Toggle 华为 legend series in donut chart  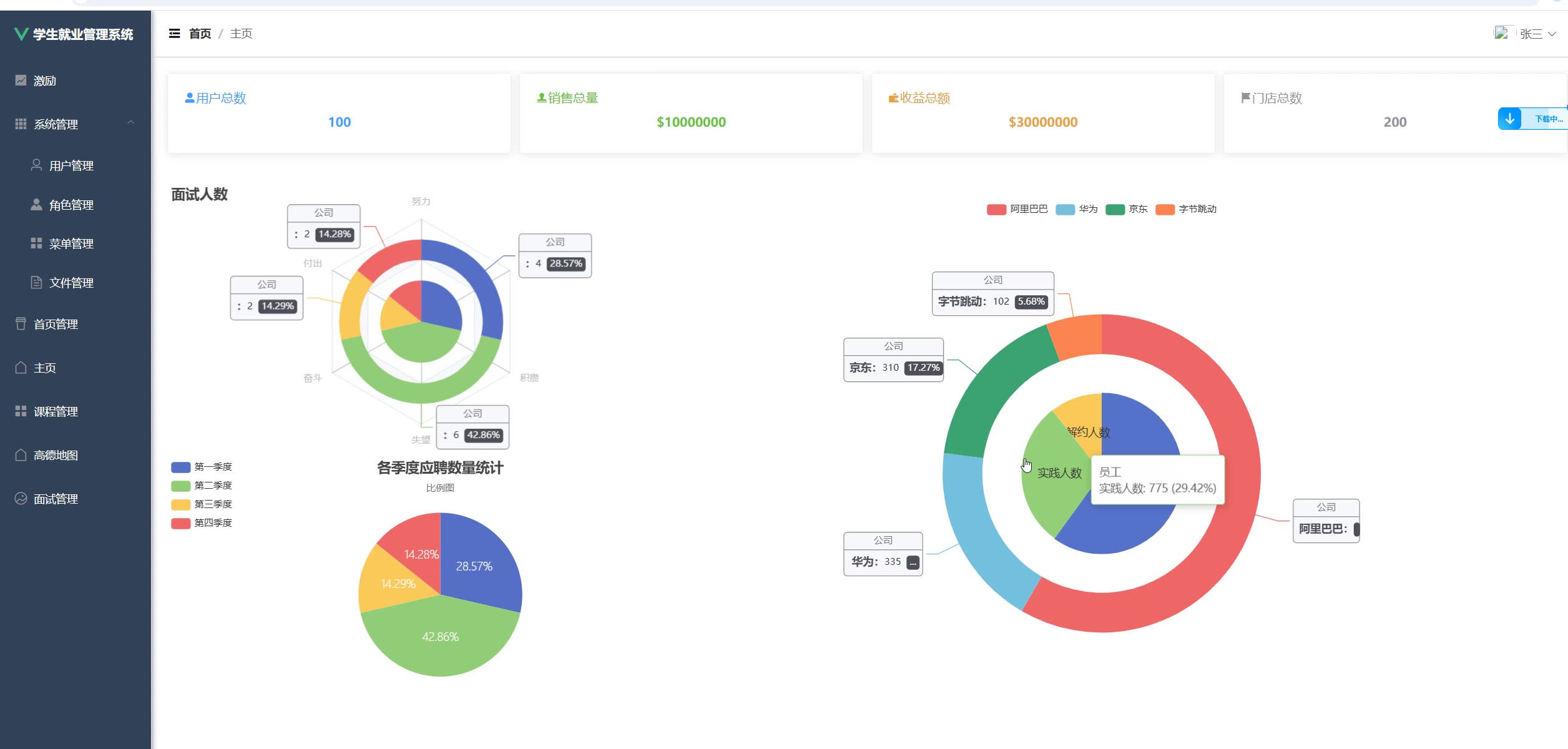(x=1076, y=209)
